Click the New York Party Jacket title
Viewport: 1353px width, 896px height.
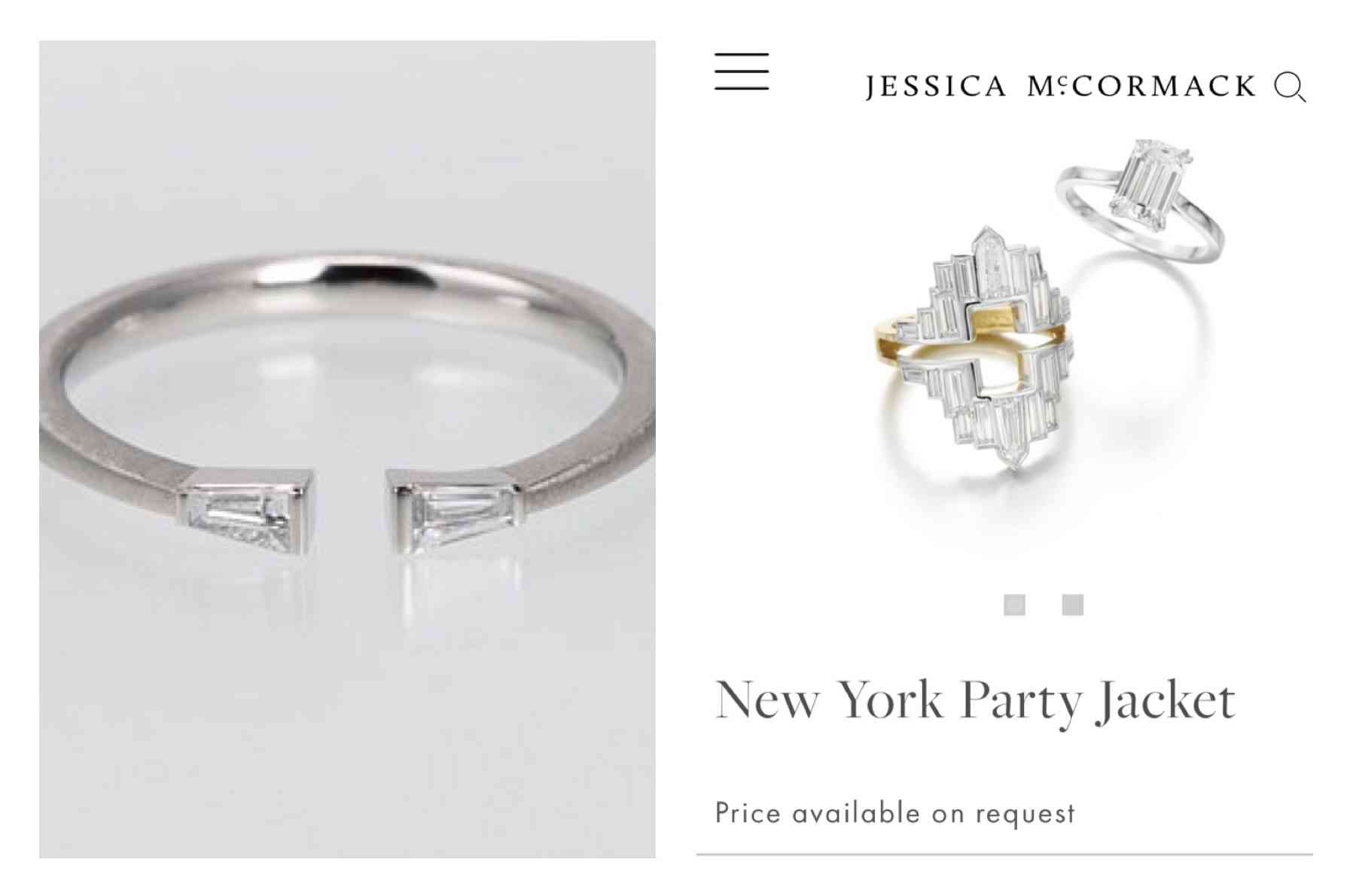(975, 701)
